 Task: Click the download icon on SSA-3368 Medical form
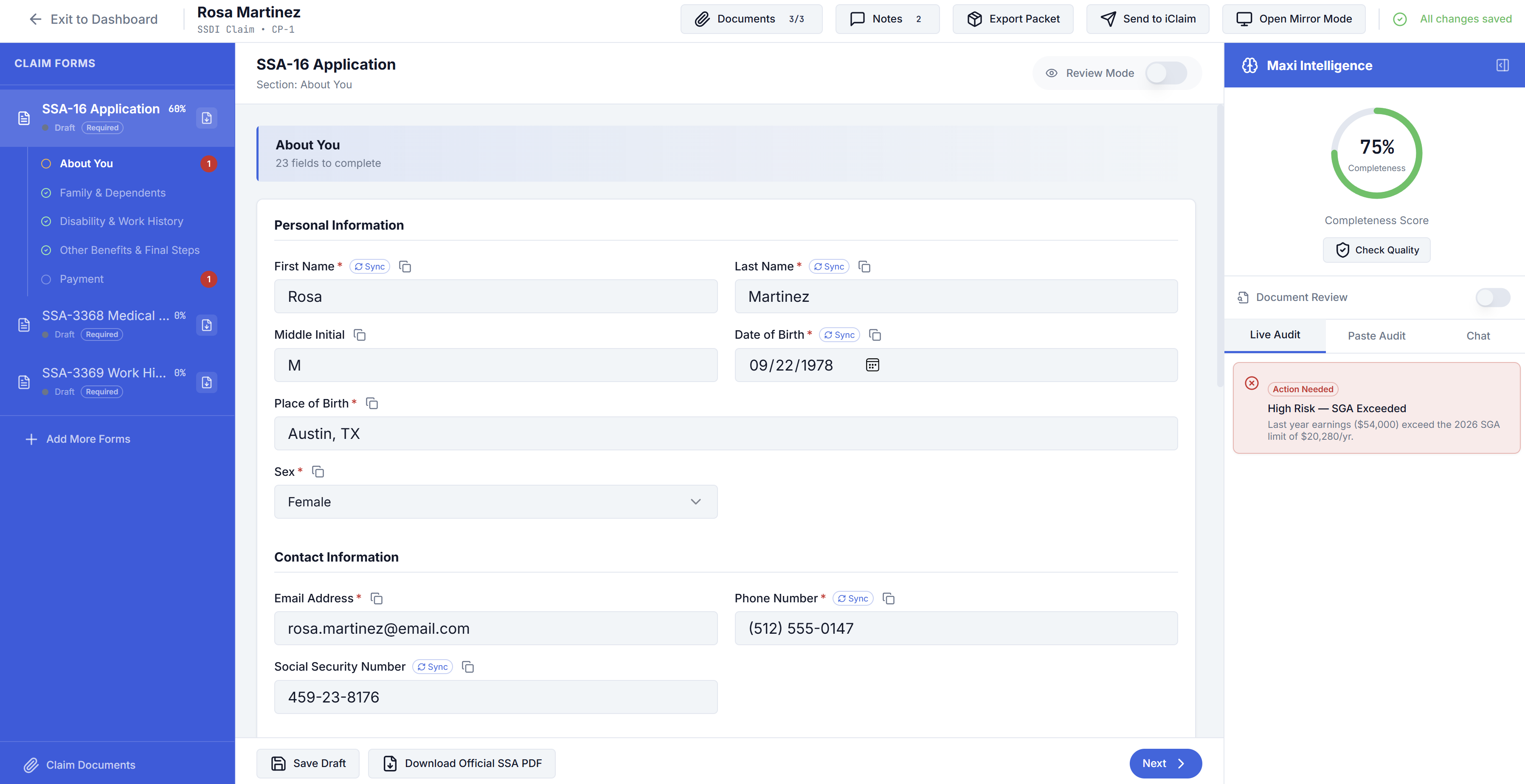[207, 325]
